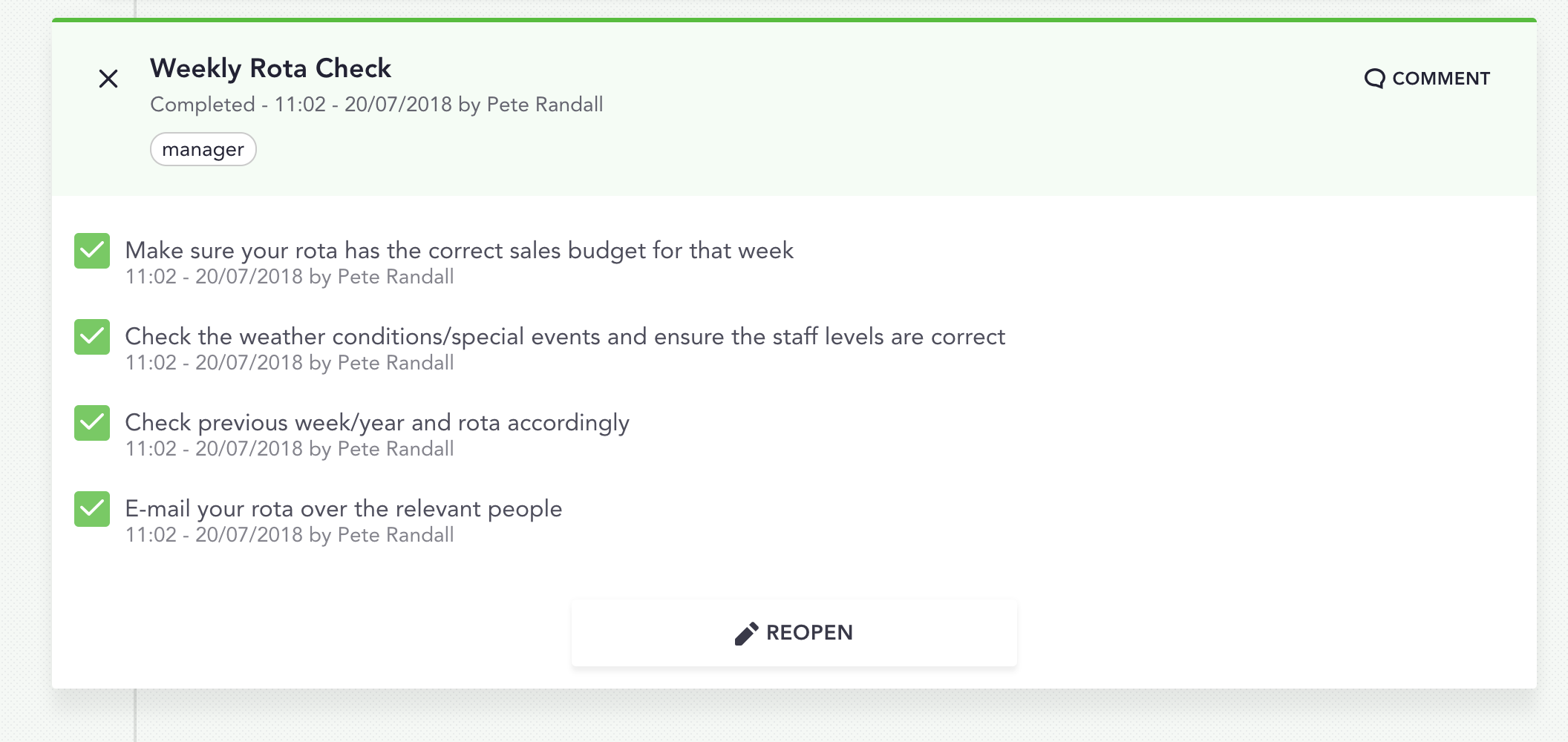
Task: Click the pencil icon on Reopen
Action: 746,633
